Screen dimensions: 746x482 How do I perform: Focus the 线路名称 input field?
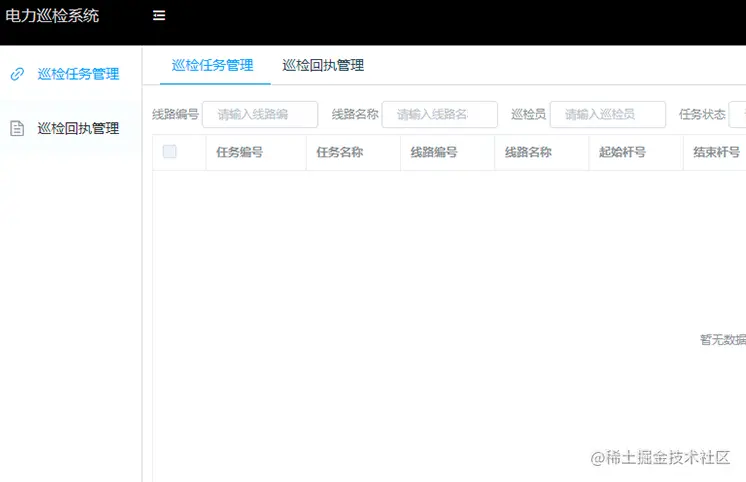(x=440, y=114)
